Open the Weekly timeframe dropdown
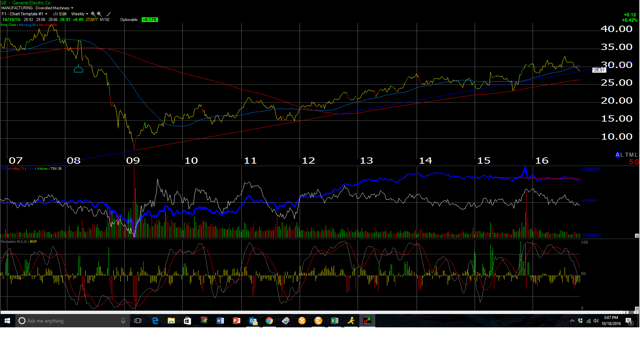 tap(79, 14)
